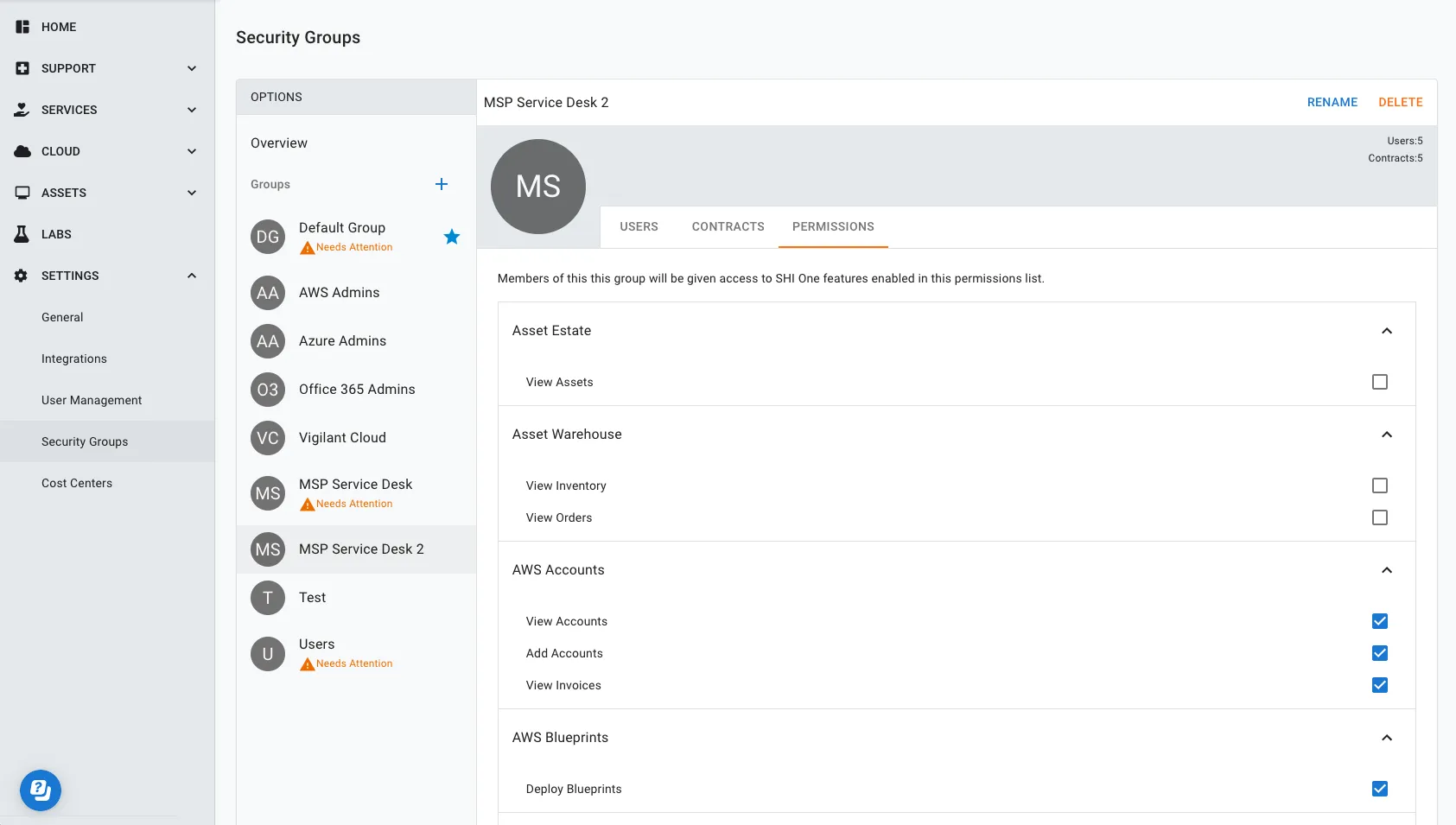The width and height of the screenshot is (1456, 825).
Task: Switch to the Users tab
Action: pos(639,227)
